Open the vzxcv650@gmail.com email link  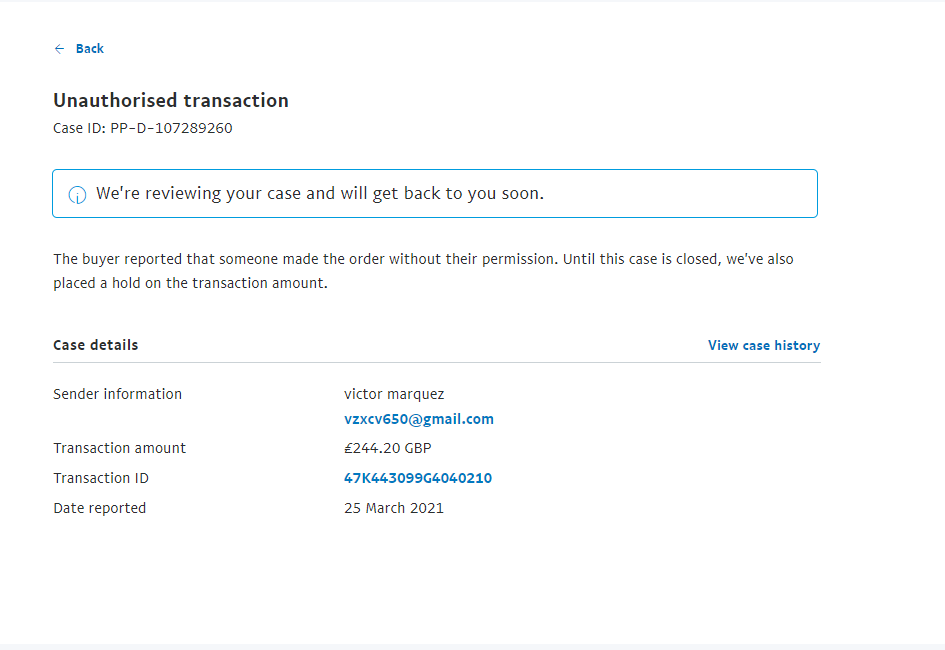click(418, 419)
